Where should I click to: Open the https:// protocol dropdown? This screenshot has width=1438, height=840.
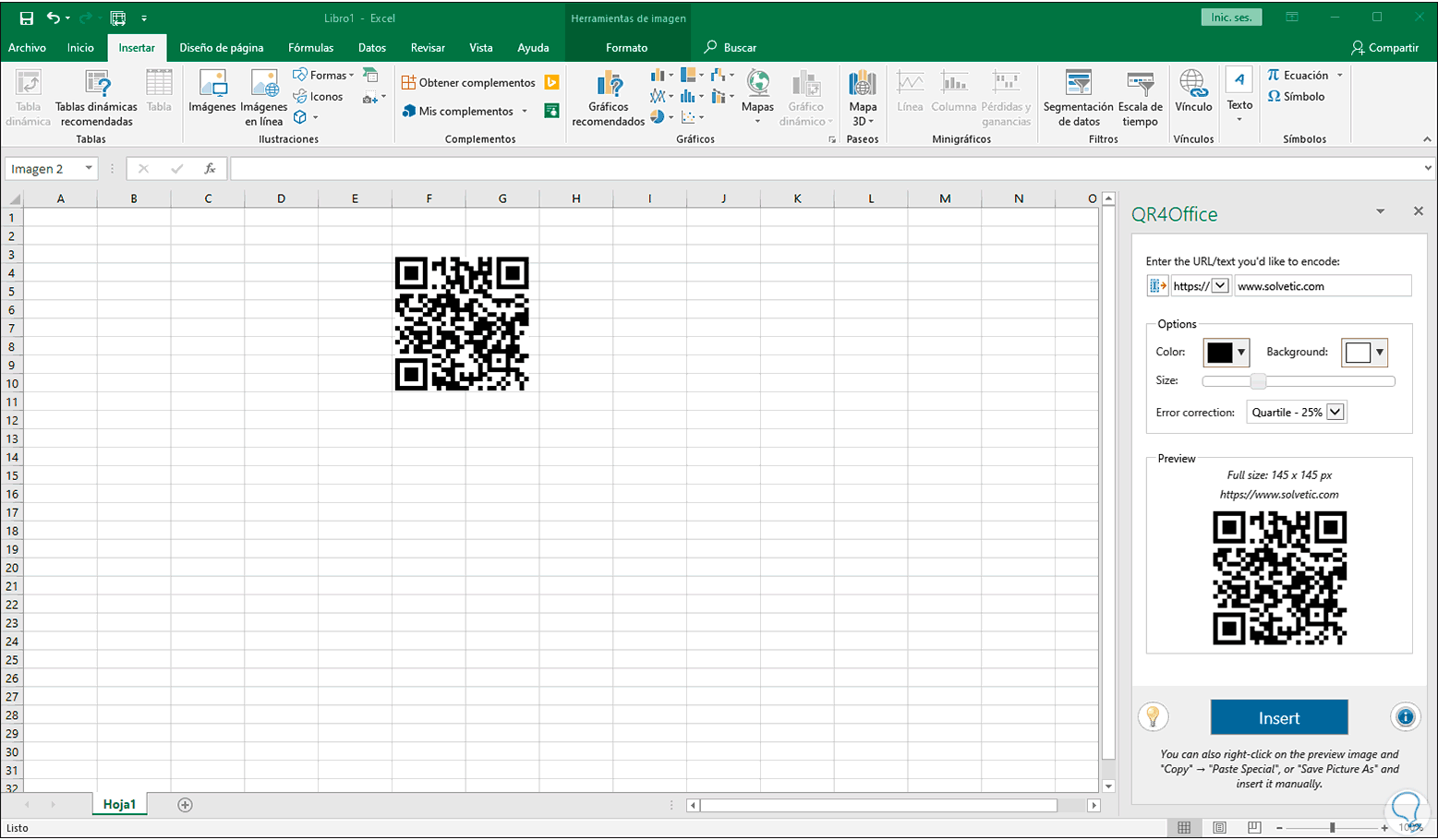pyautogui.click(x=1219, y=285)
